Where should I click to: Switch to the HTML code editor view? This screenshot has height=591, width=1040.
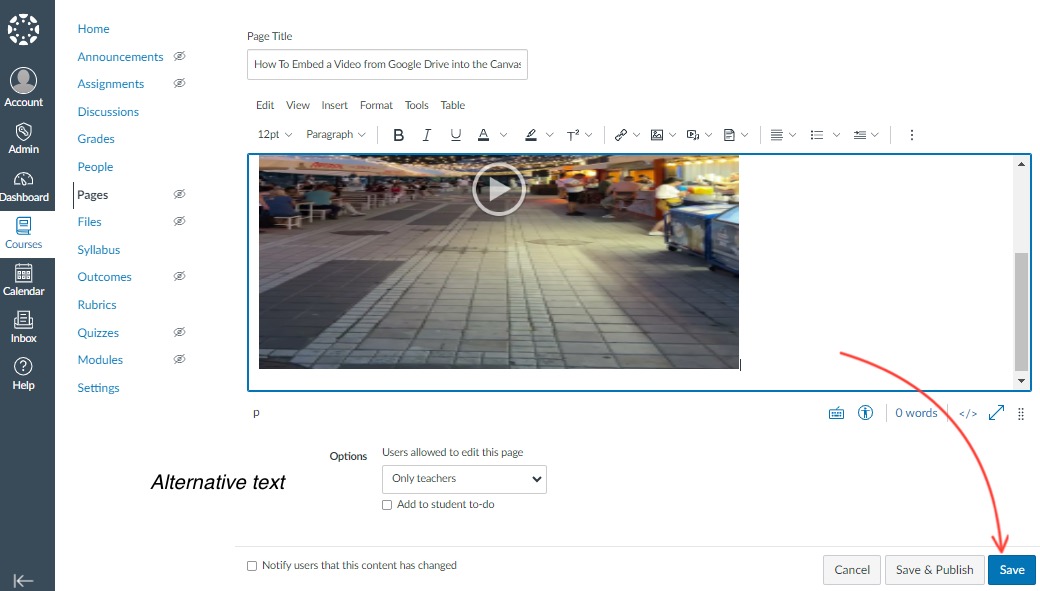[967, 413]
